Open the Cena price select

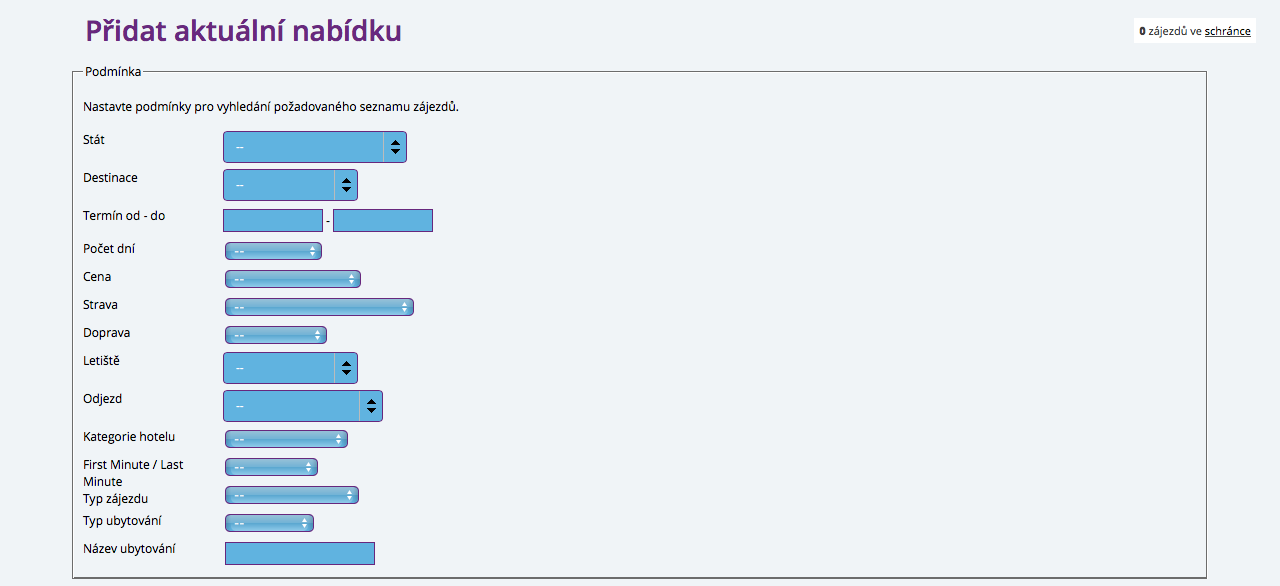coord(292,279)
